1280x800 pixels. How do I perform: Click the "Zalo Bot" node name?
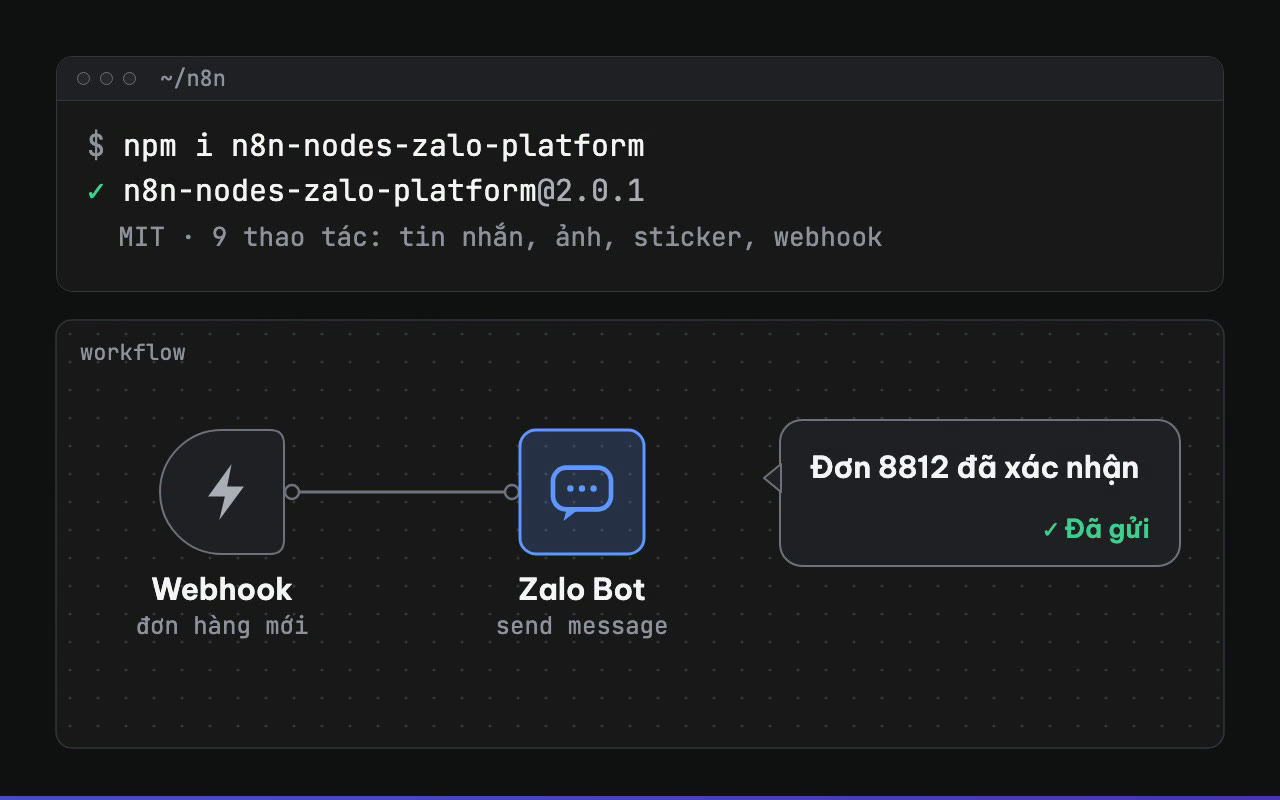point(582,589)
